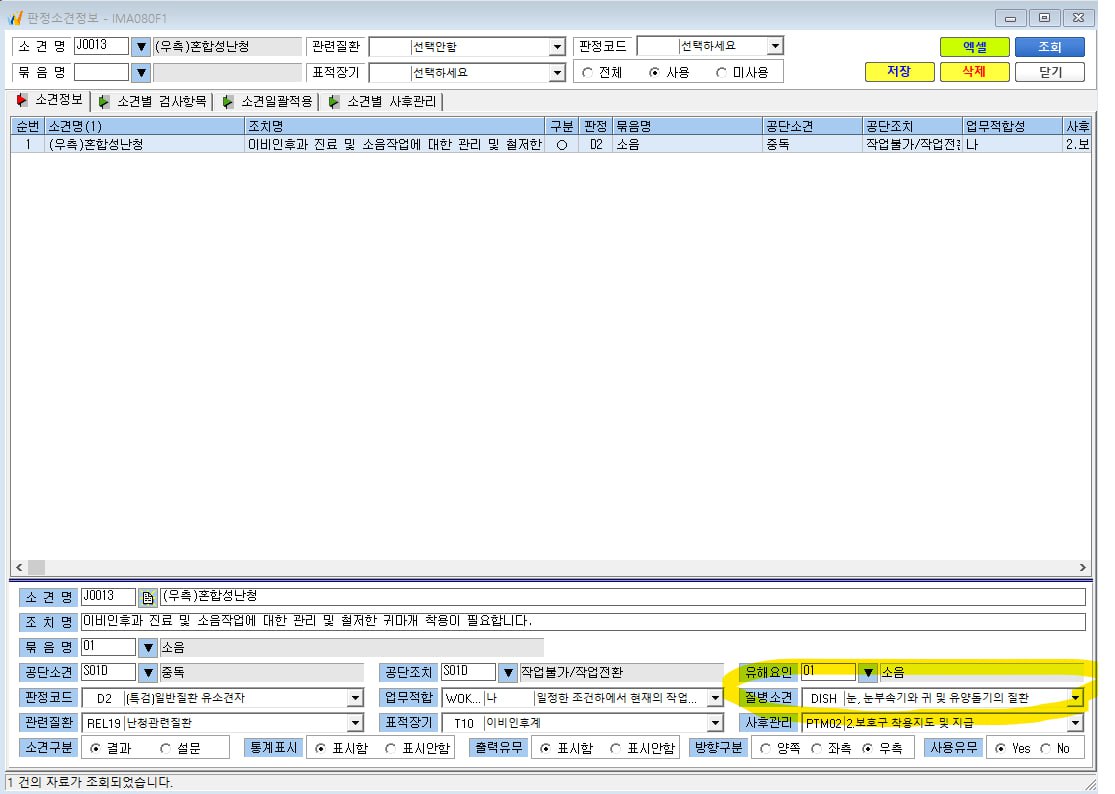Select the 미사용 radio button
The image size is (1115, 794).
click(721, 73)
